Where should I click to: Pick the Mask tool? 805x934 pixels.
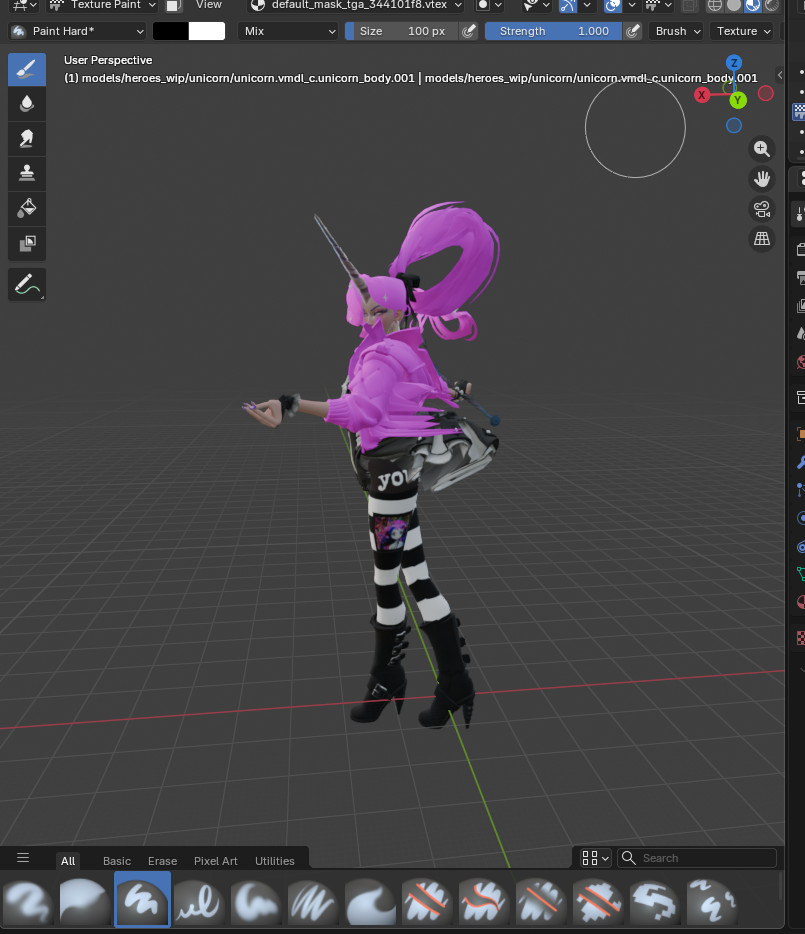pos(27,243)
